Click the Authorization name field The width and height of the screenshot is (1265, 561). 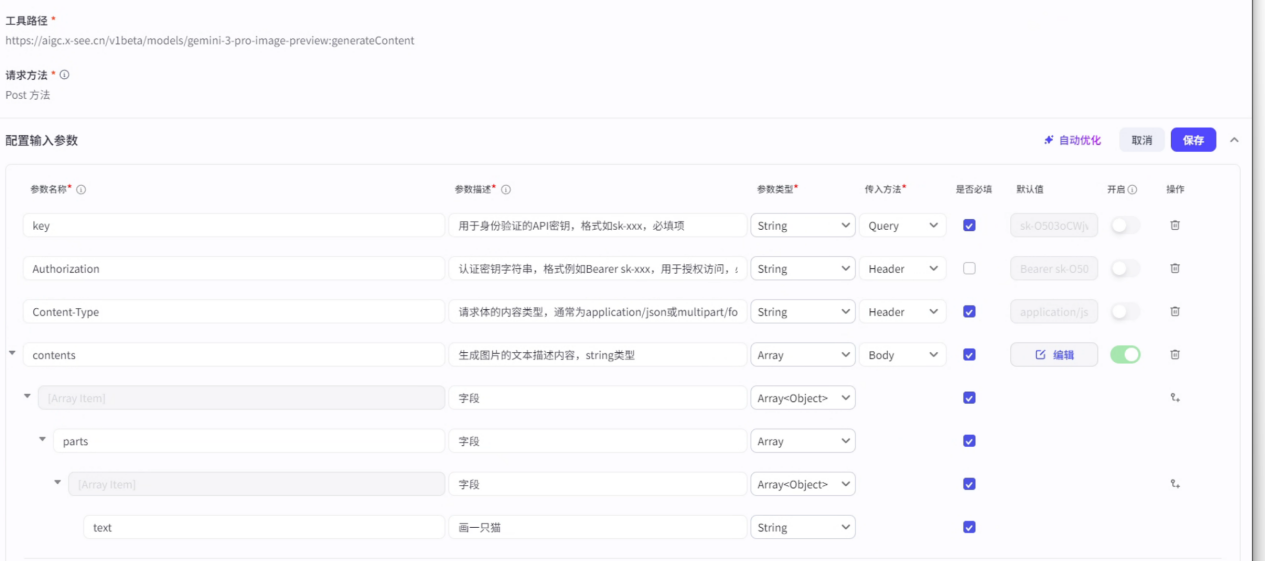[234, 268]
